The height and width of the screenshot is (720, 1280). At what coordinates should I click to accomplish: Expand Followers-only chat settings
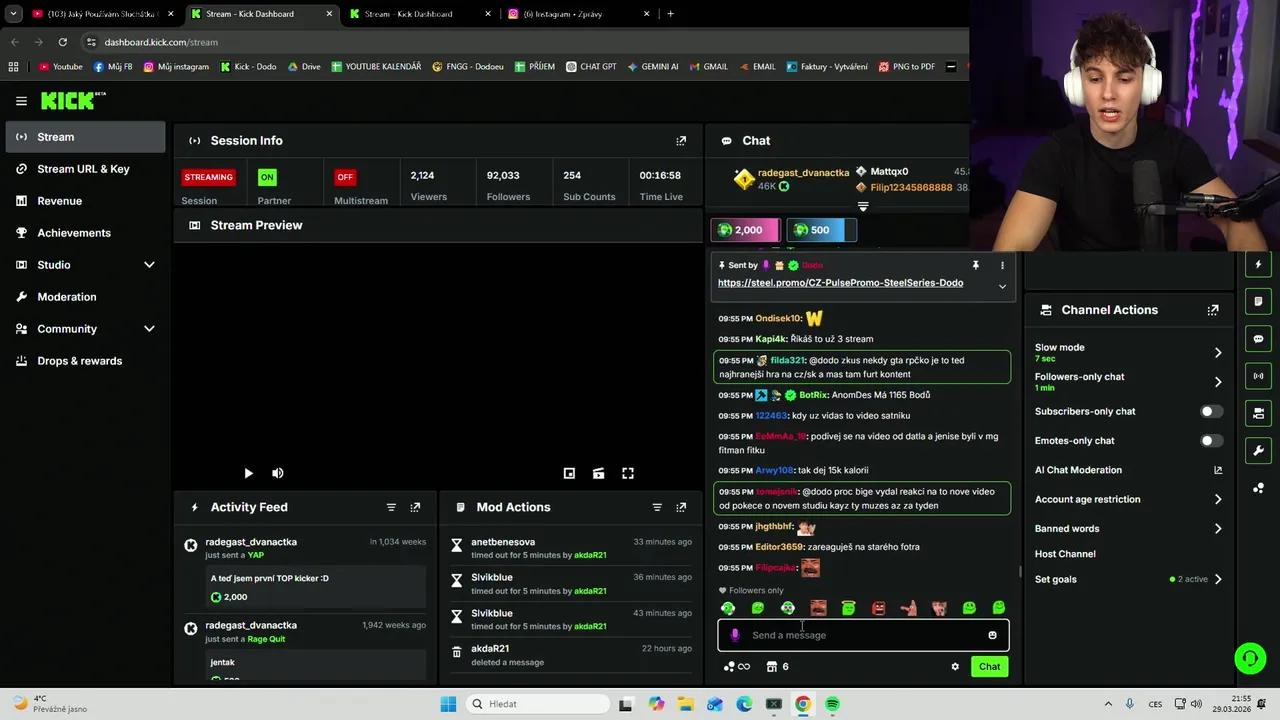click(1217, 382)
